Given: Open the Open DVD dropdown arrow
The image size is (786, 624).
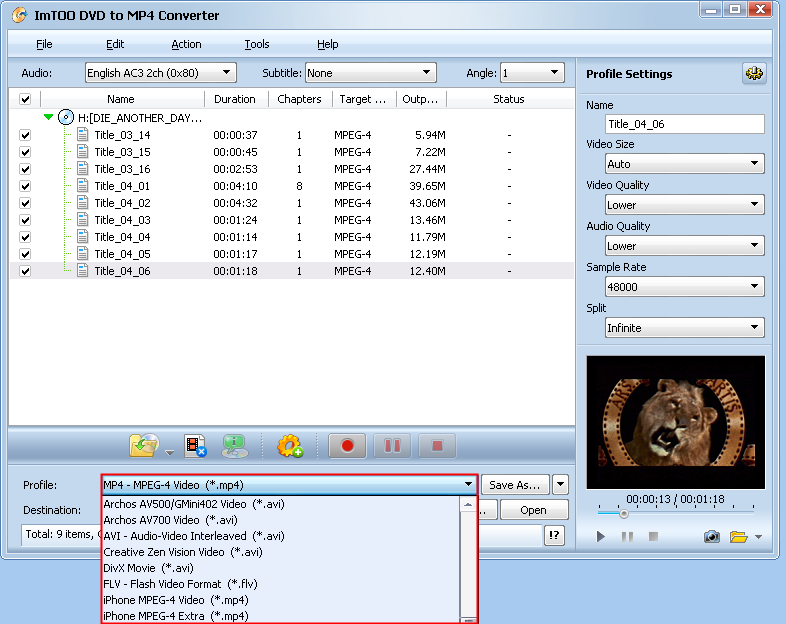Looking at the screenshot, I should (x=169, y=452).
